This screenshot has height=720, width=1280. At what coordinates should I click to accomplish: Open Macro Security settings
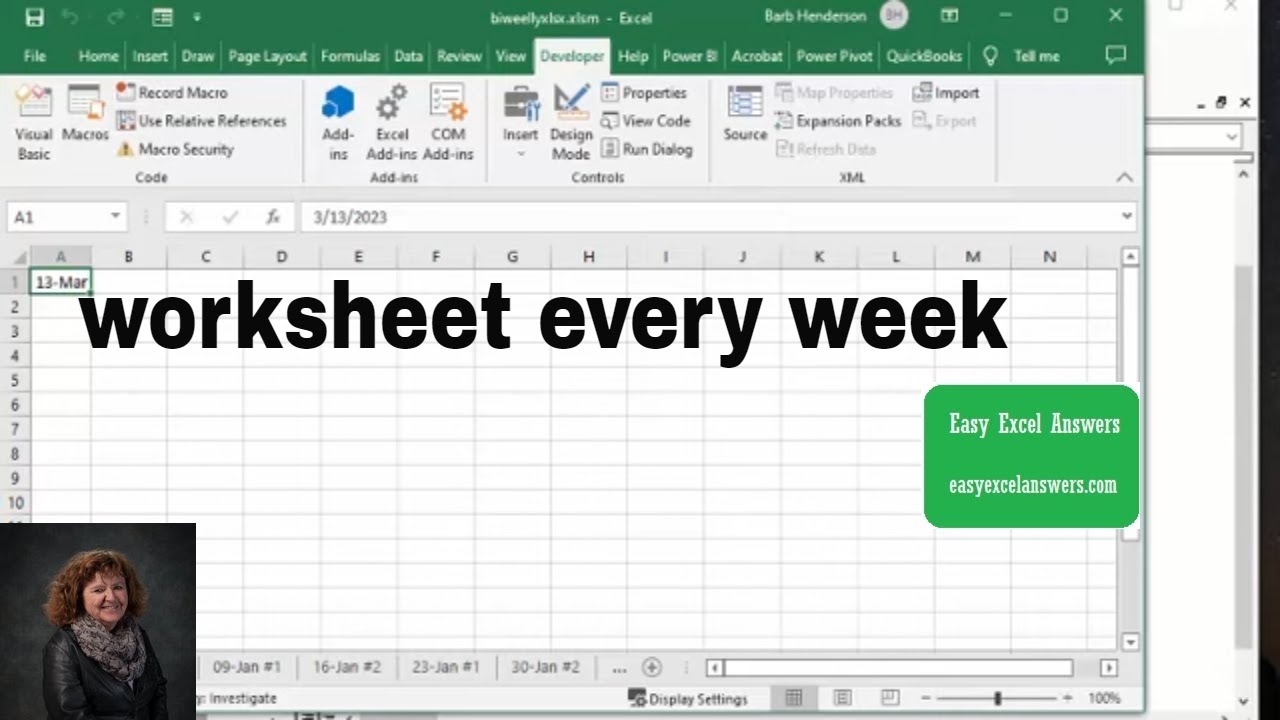pyautogui.click(x=175, y=149)
